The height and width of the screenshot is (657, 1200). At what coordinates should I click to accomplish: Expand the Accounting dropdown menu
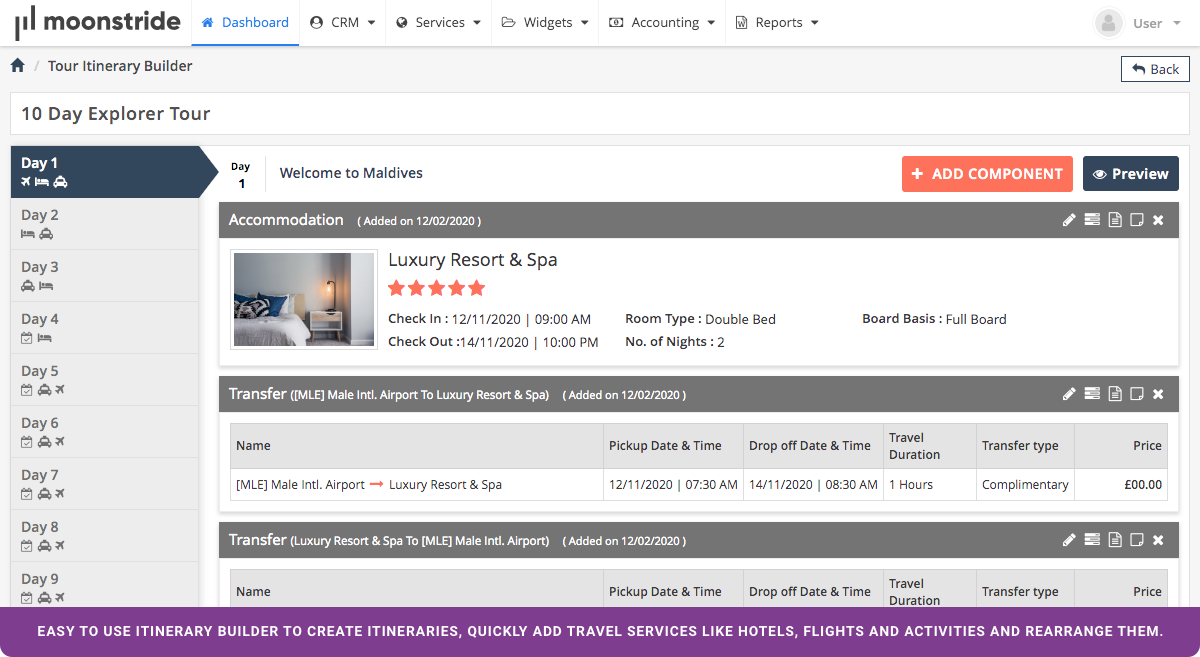(x=662, y=22)
